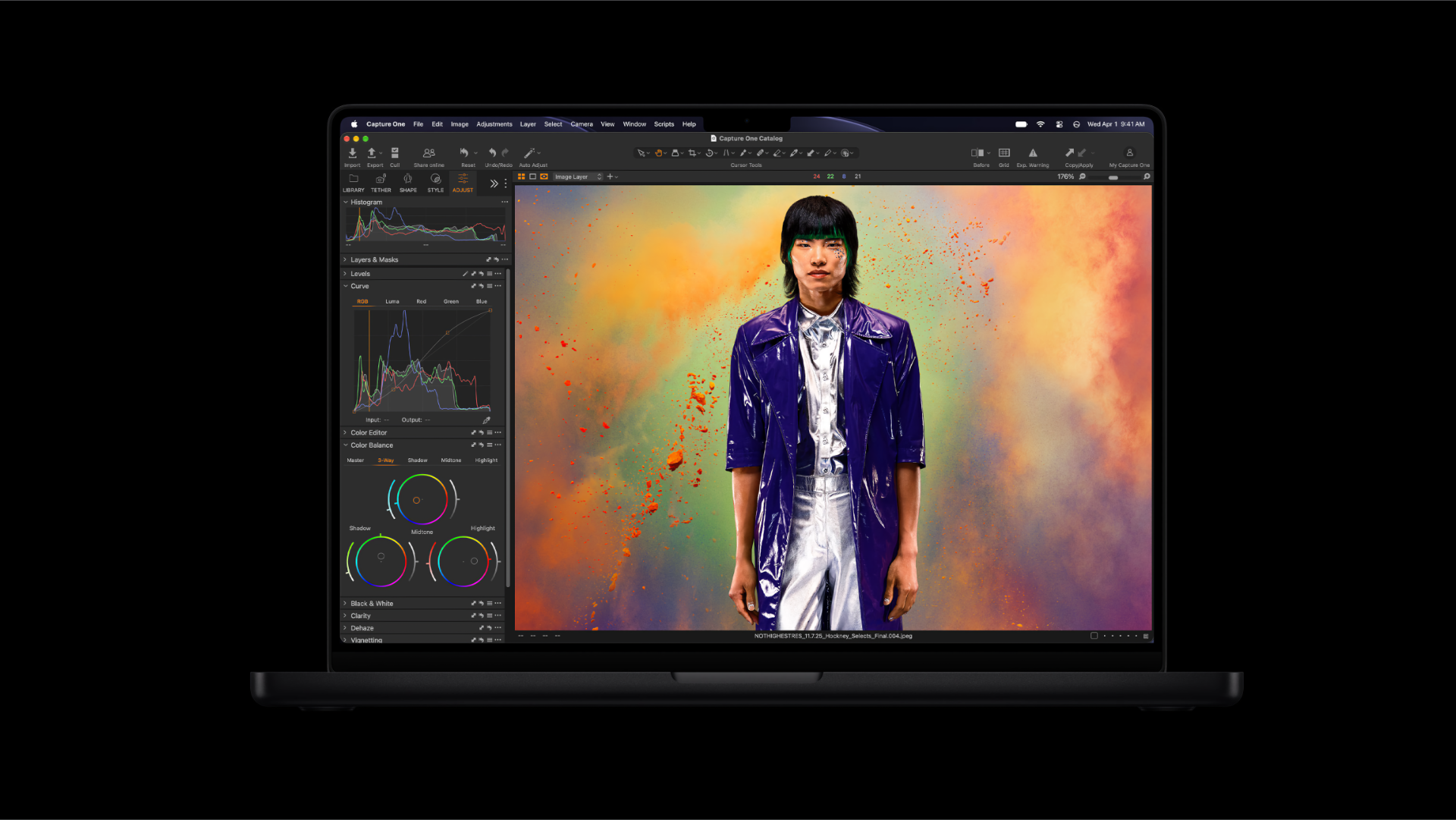Click the Import toolbar icon
Image resolution: width=1456 pixels, height=820 pixels.
point(352,153)
